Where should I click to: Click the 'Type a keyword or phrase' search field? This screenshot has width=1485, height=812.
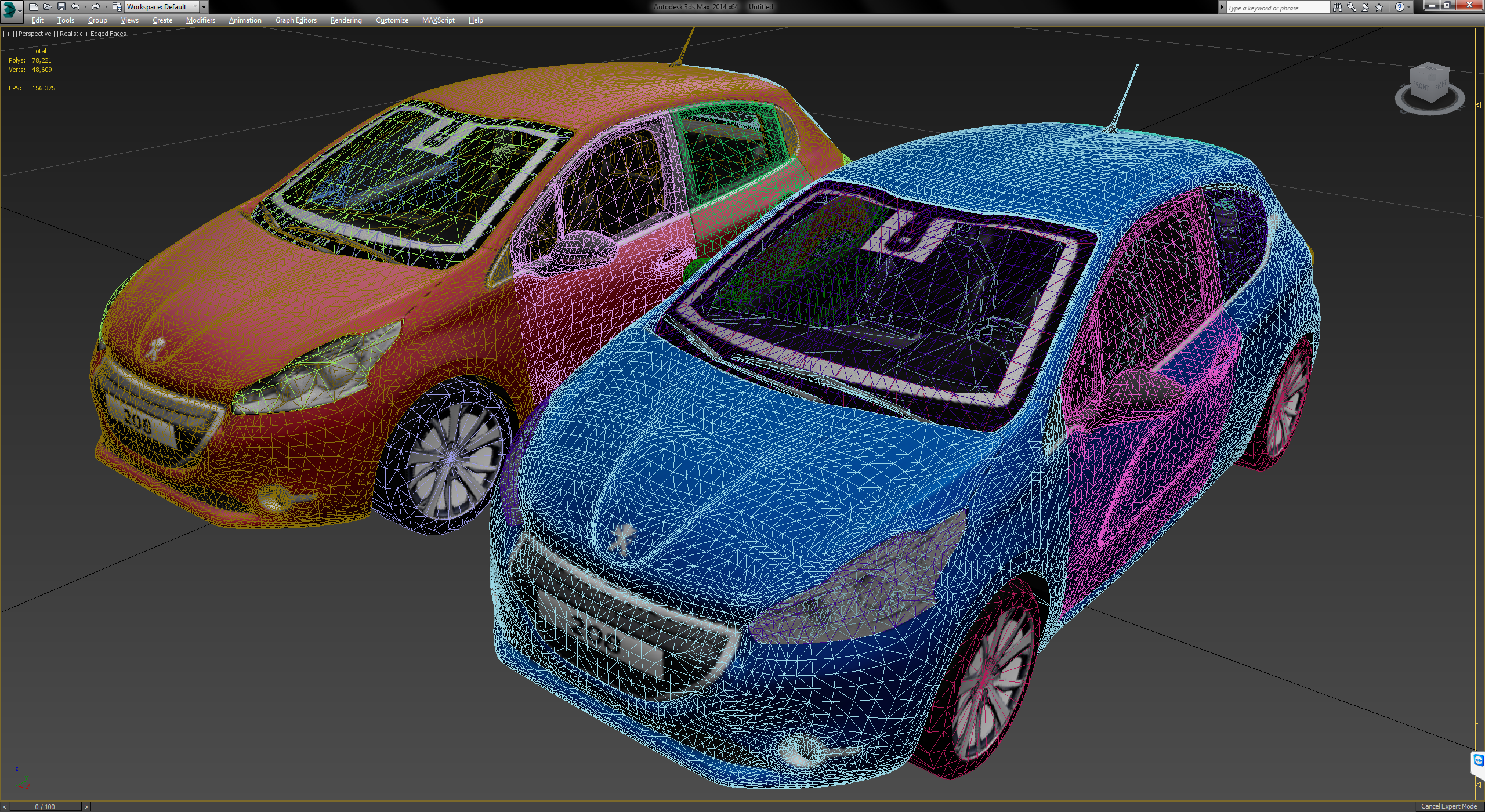1276,7
